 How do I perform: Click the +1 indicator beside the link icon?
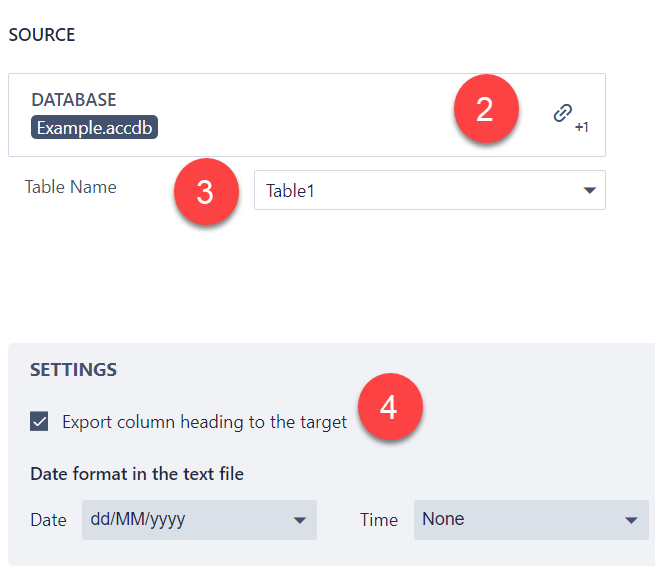pos(581,128)
